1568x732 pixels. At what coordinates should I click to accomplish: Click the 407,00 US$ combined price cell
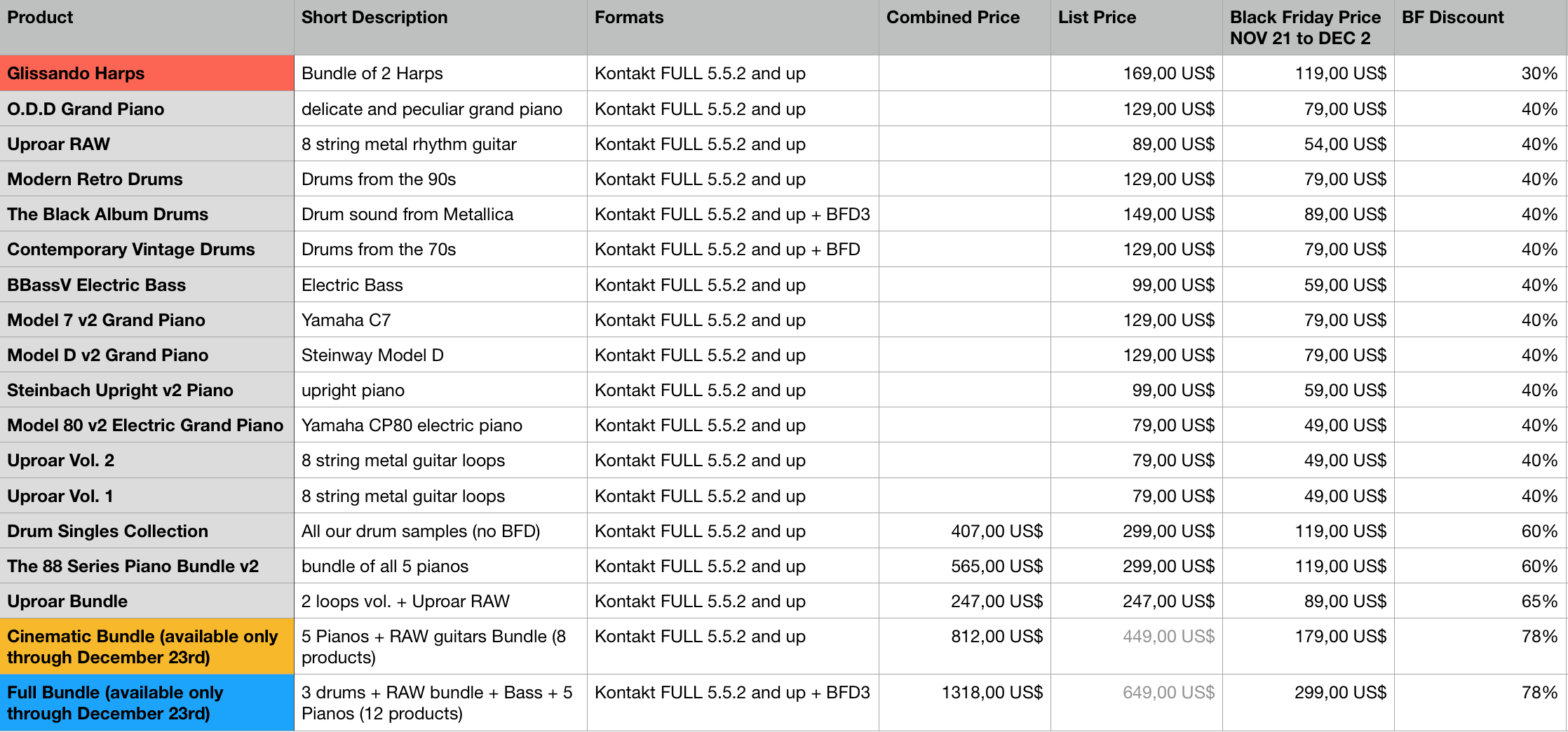(x=964, y=531)
